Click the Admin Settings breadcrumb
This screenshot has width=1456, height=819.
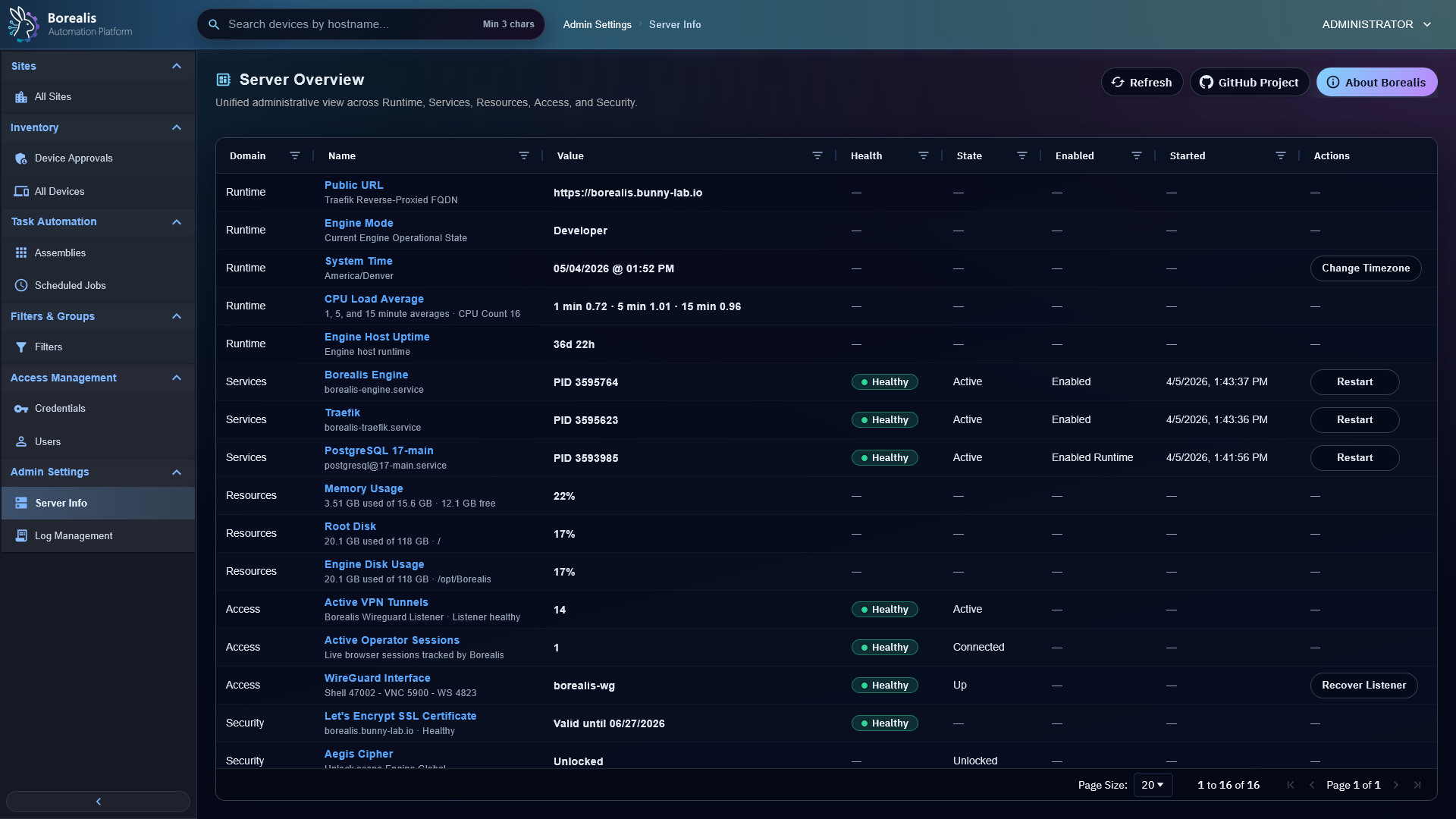click(x=597, y=24)
